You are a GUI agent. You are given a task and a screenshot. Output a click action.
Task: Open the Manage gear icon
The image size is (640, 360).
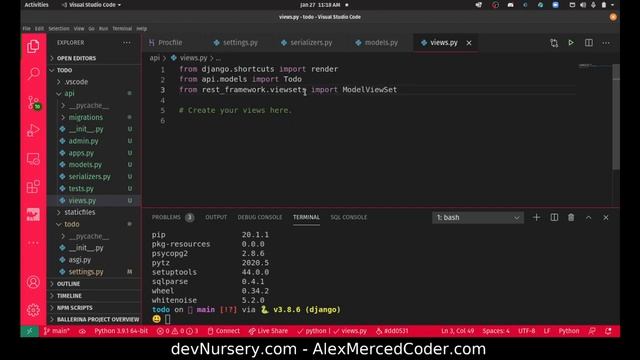(33, 310)
